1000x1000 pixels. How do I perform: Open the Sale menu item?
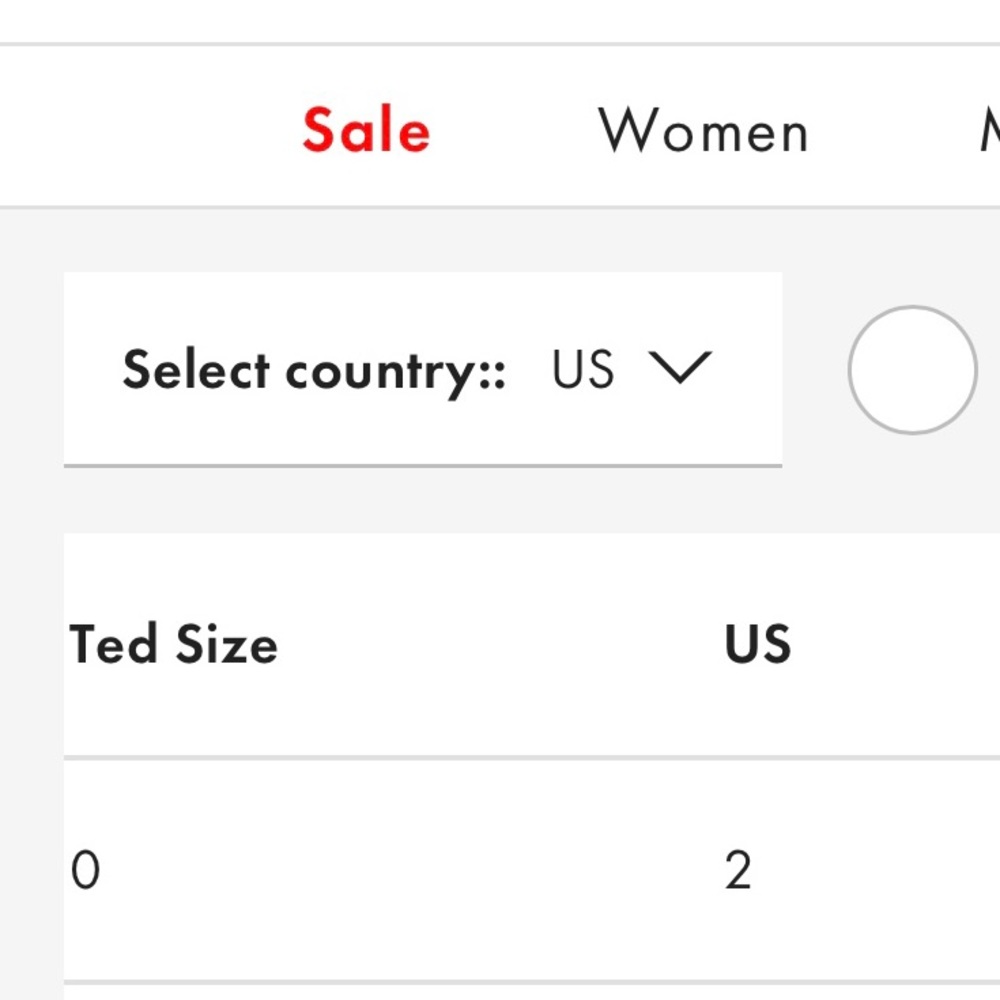(x=366, y=130)
